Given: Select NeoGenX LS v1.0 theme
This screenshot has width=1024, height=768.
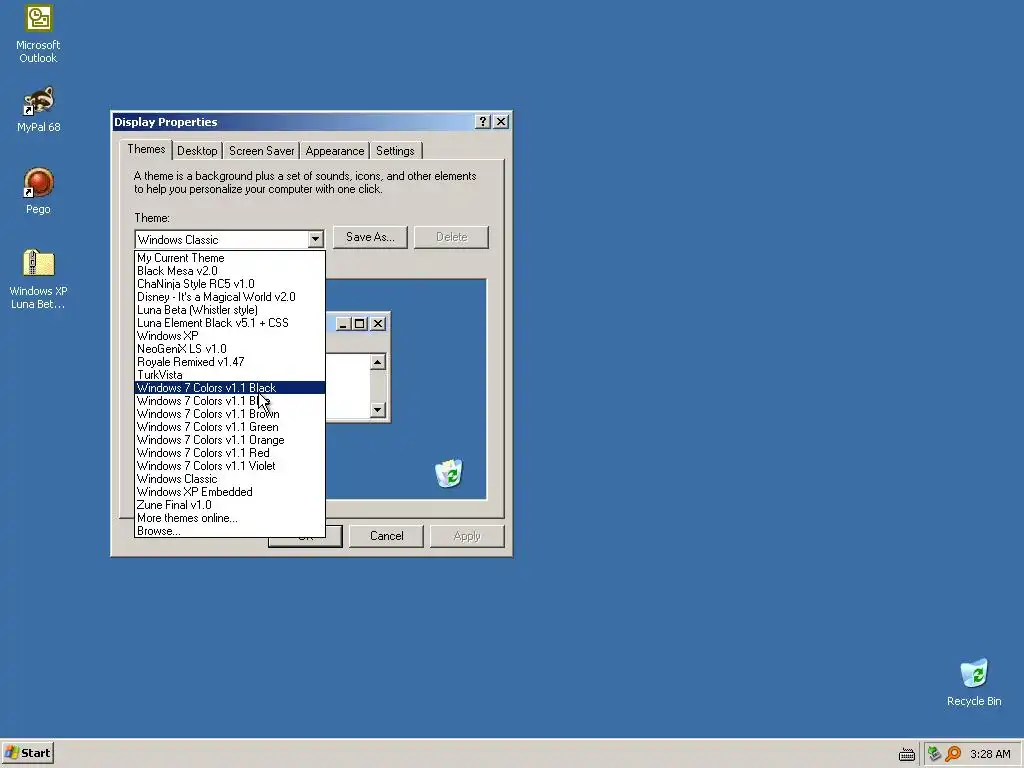Looking at the screenshot, I should click(x=230, y=349).
